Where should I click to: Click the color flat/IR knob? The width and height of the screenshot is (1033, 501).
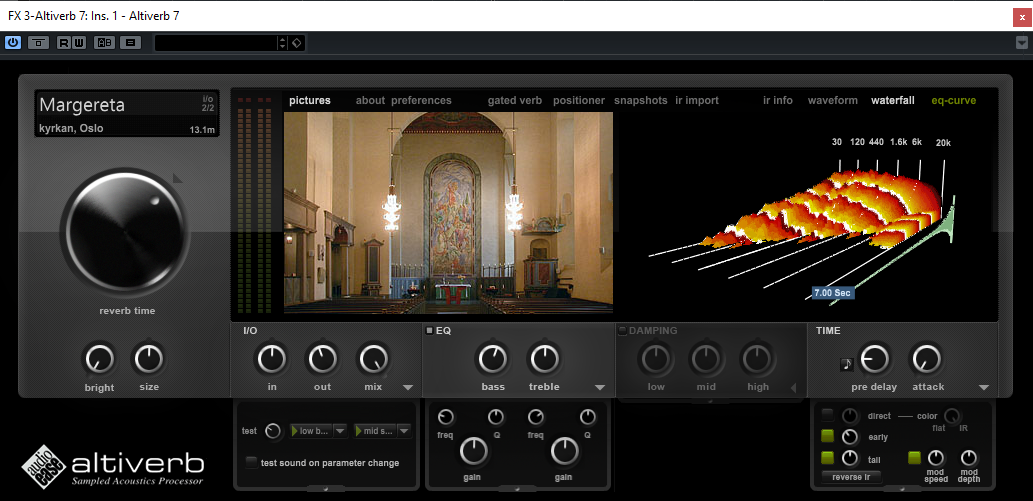click(952, 416)
